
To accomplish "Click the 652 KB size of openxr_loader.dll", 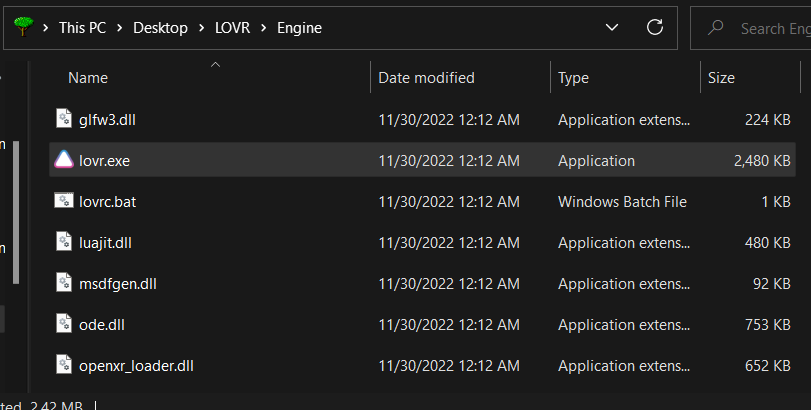I will coord(768,366).
